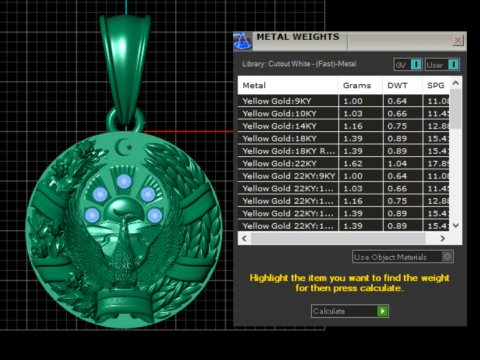
Task: Click the 17.8 SPG cell
Action: coord(436,163)
